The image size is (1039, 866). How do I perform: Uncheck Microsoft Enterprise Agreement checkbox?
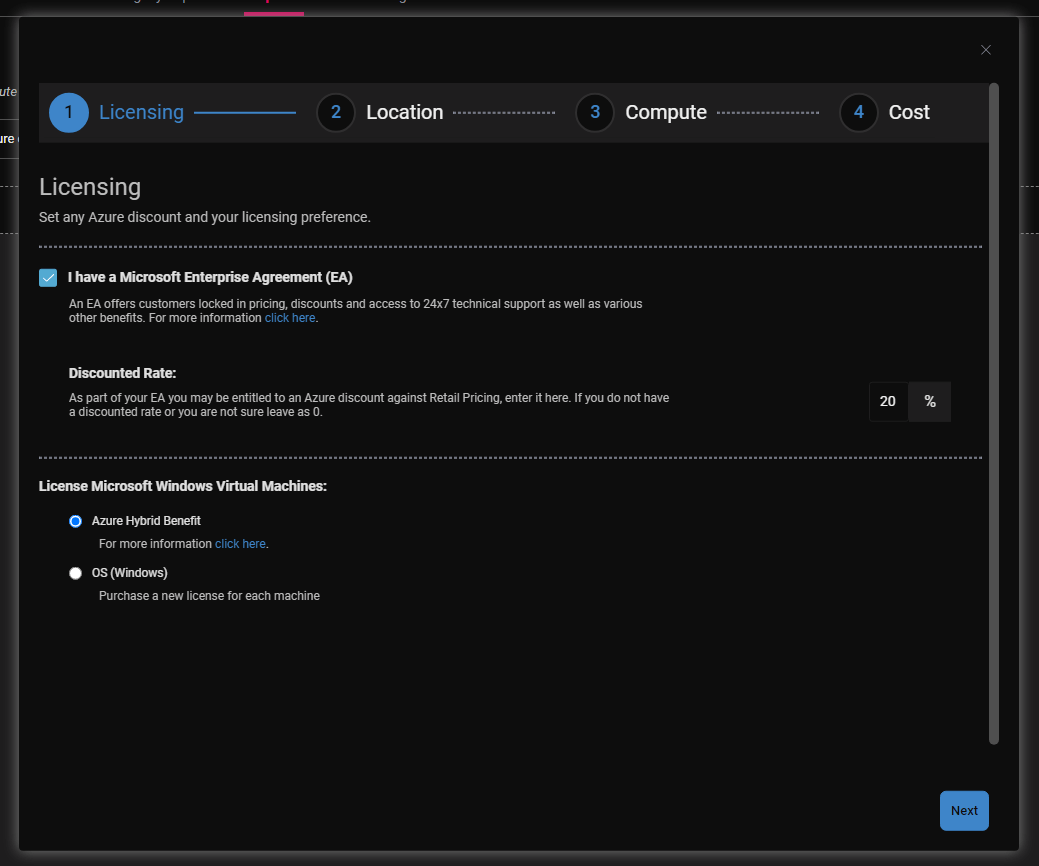48,278
